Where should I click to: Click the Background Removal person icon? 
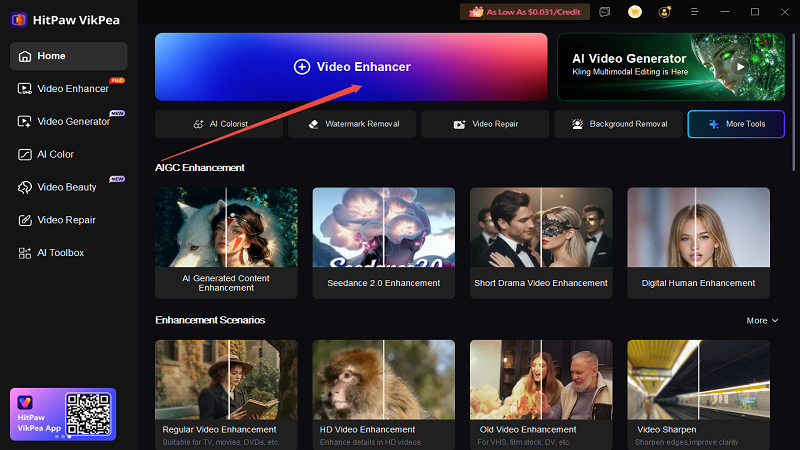577,124
